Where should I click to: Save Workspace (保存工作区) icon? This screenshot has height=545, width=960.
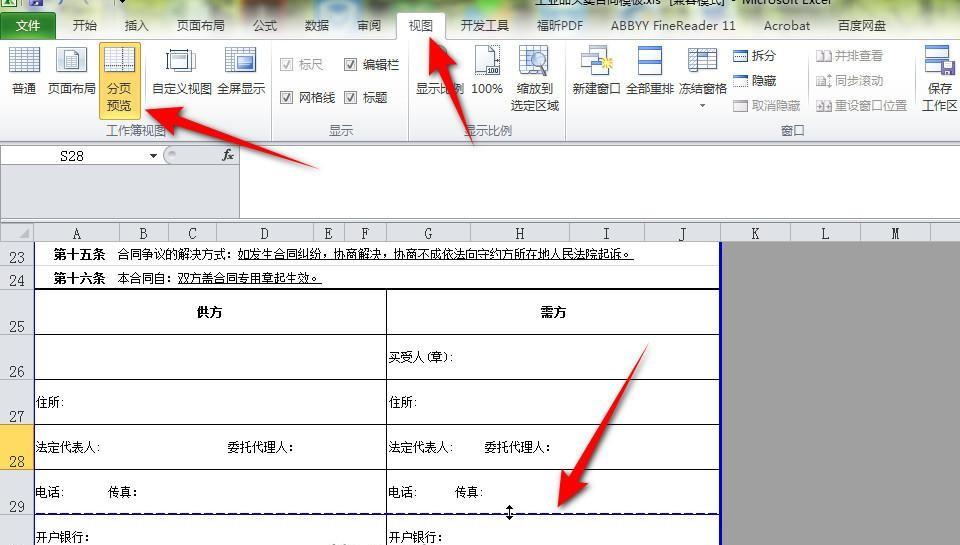click(940, 60)
